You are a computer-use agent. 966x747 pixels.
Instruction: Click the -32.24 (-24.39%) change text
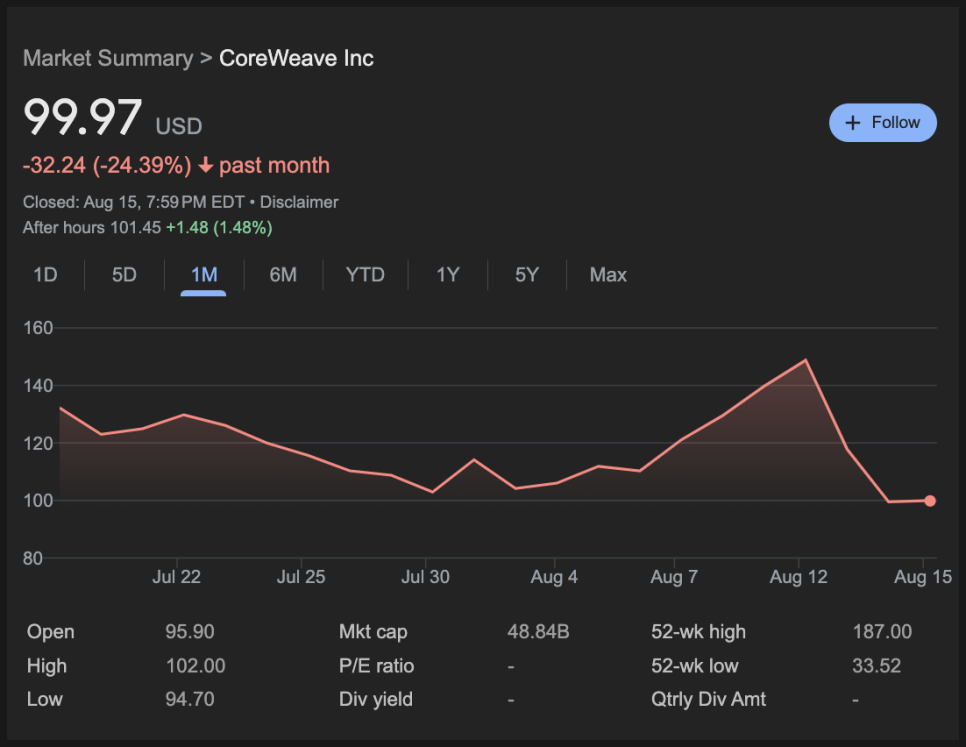[107, 165]
